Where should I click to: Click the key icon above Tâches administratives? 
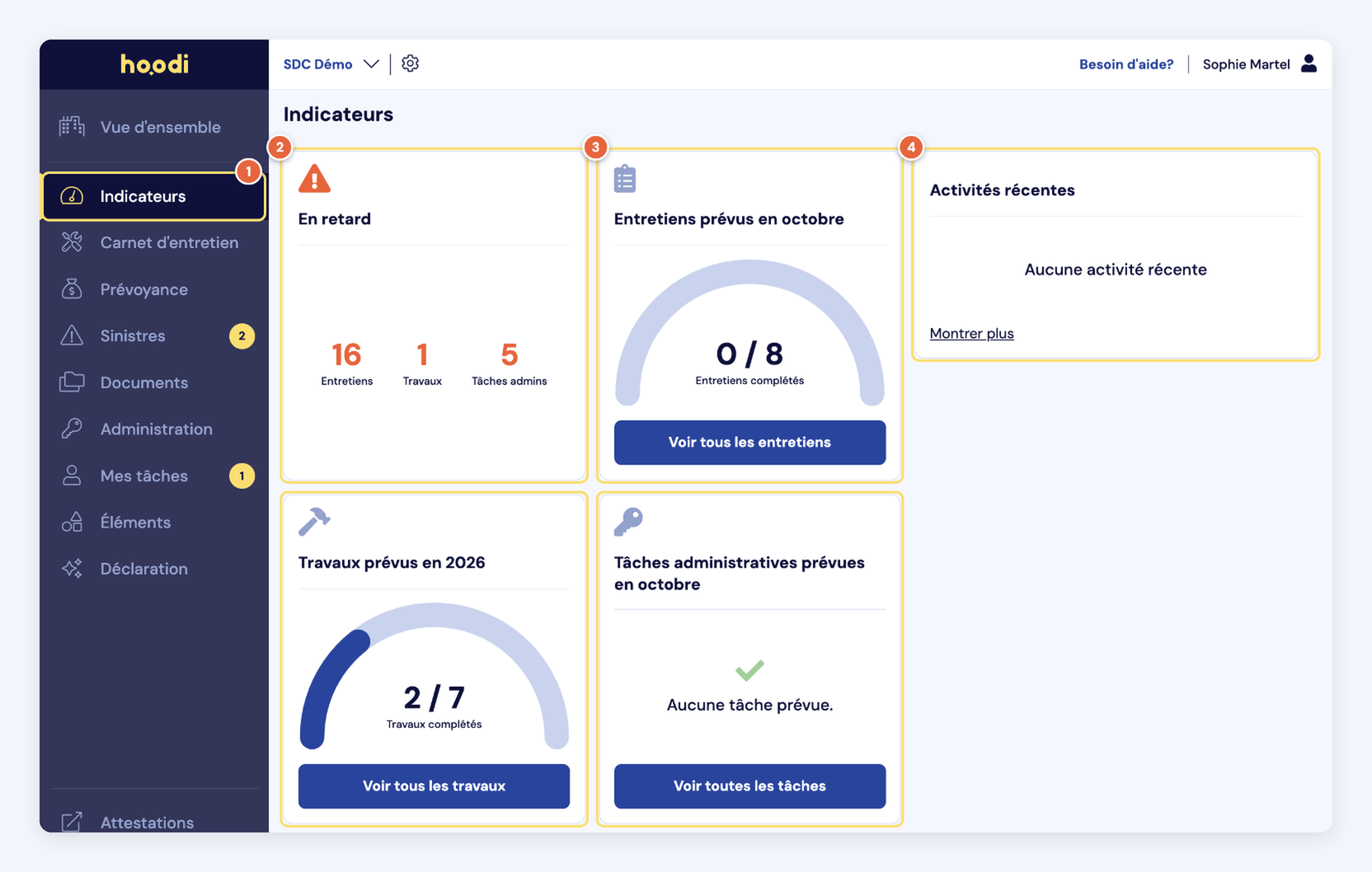click(x=628, y=521)
